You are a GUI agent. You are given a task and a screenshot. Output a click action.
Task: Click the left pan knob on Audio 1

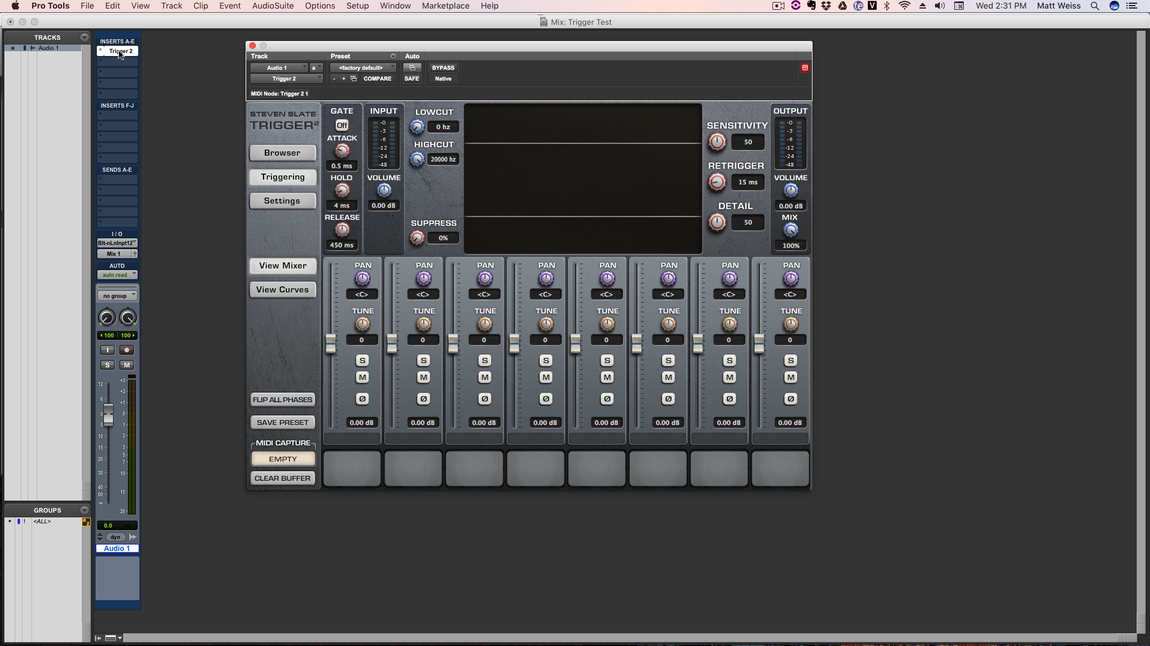click(106, 318)
